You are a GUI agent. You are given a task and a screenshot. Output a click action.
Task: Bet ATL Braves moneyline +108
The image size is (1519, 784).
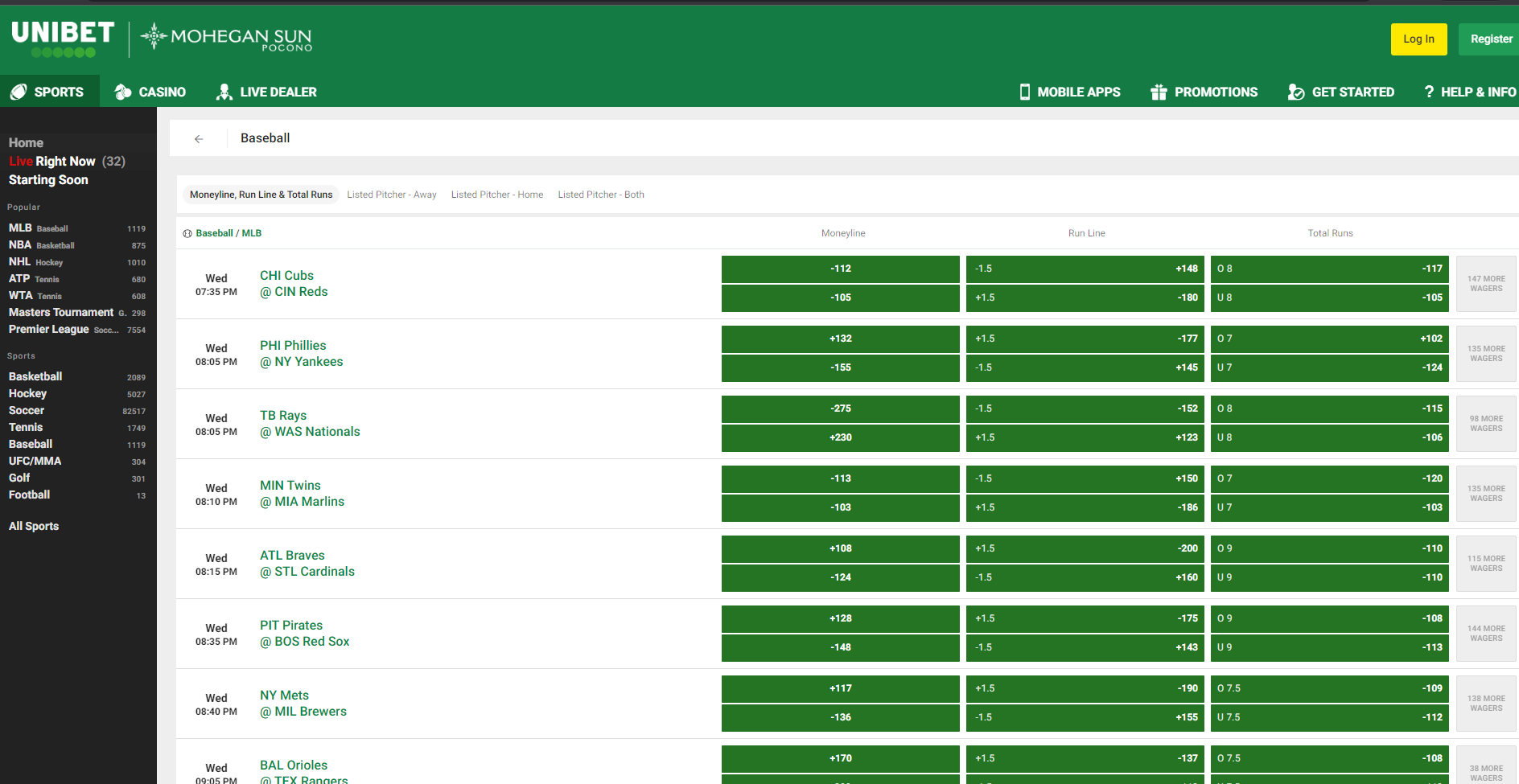(841, 548)
